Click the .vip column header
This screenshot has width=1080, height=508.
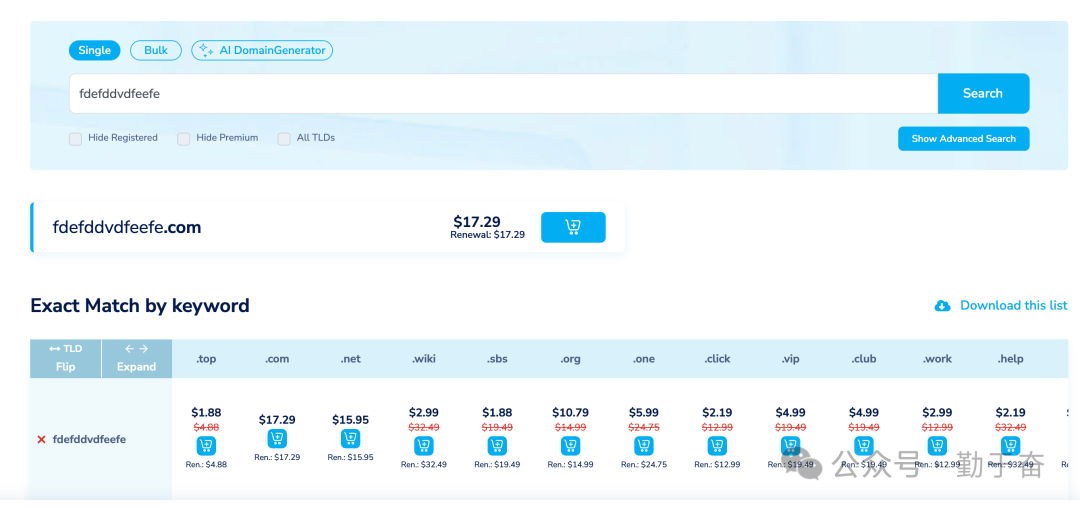pyautogui.click(x=790, y=359)
